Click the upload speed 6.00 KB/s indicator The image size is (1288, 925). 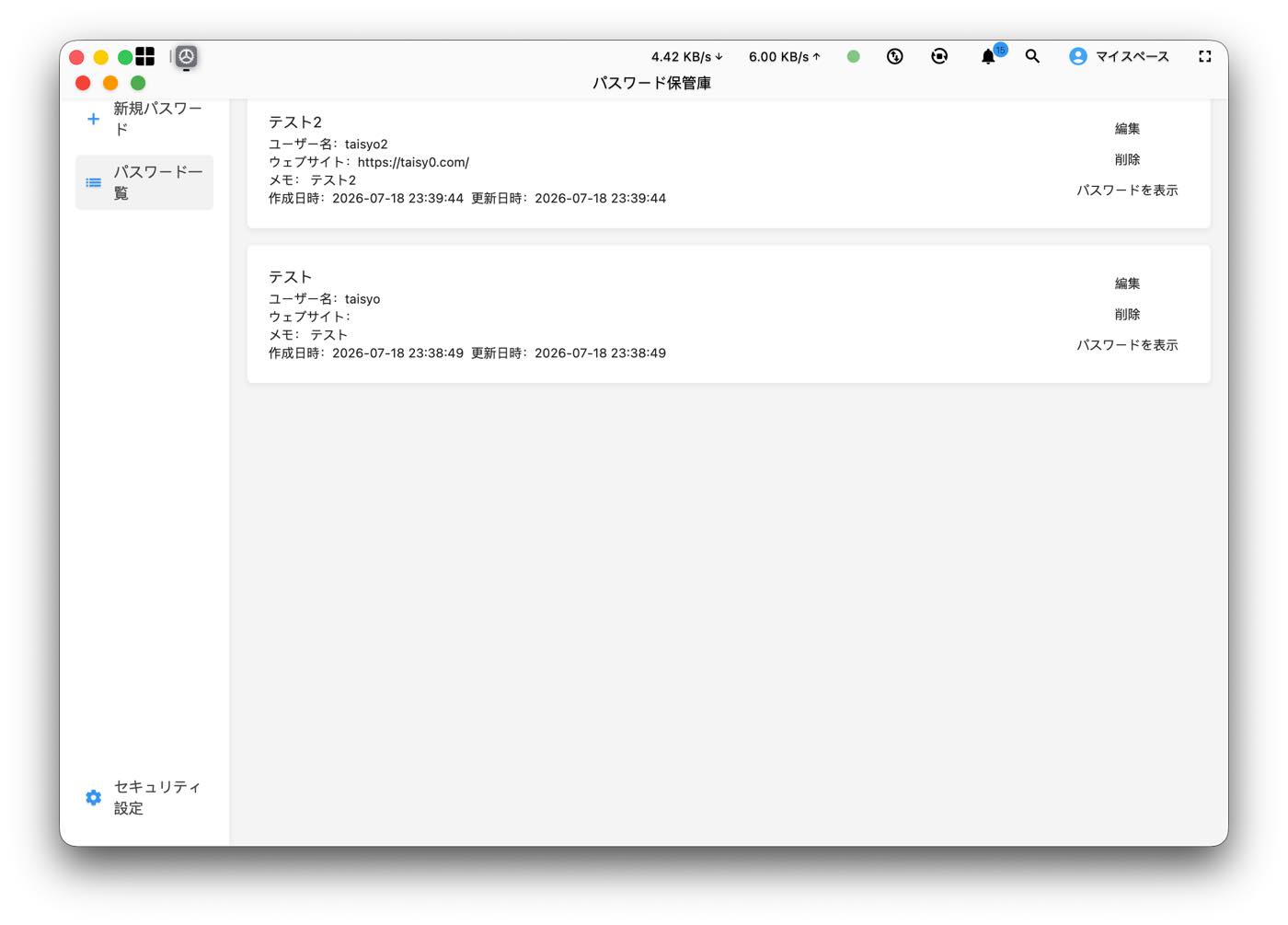[x=784, y=57]
